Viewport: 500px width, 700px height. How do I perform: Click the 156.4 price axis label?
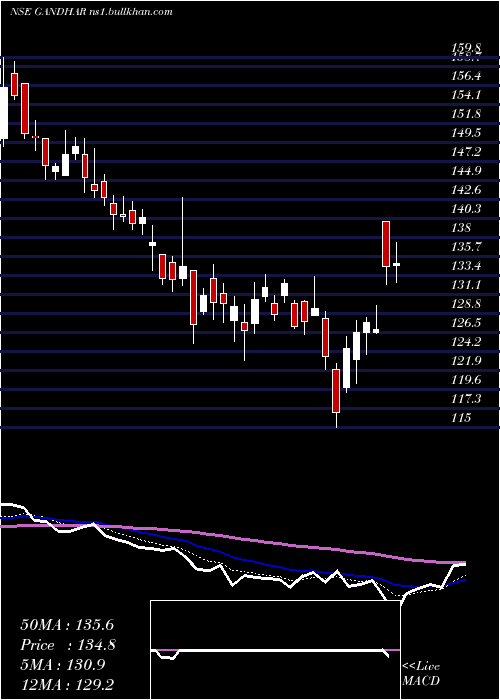[x=466, y=76]
